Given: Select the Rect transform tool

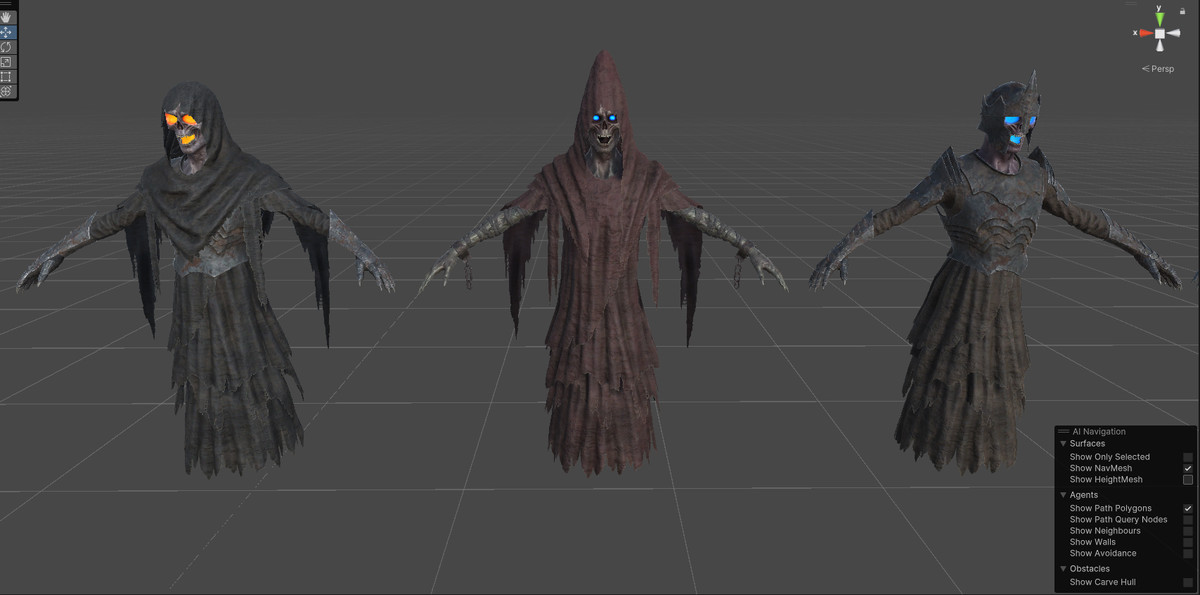Looking at the screenshot, I should [x=6, y=77].
